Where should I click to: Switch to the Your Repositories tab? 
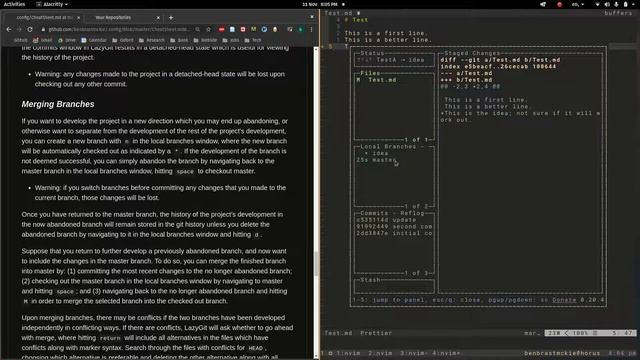coord(122,18)
